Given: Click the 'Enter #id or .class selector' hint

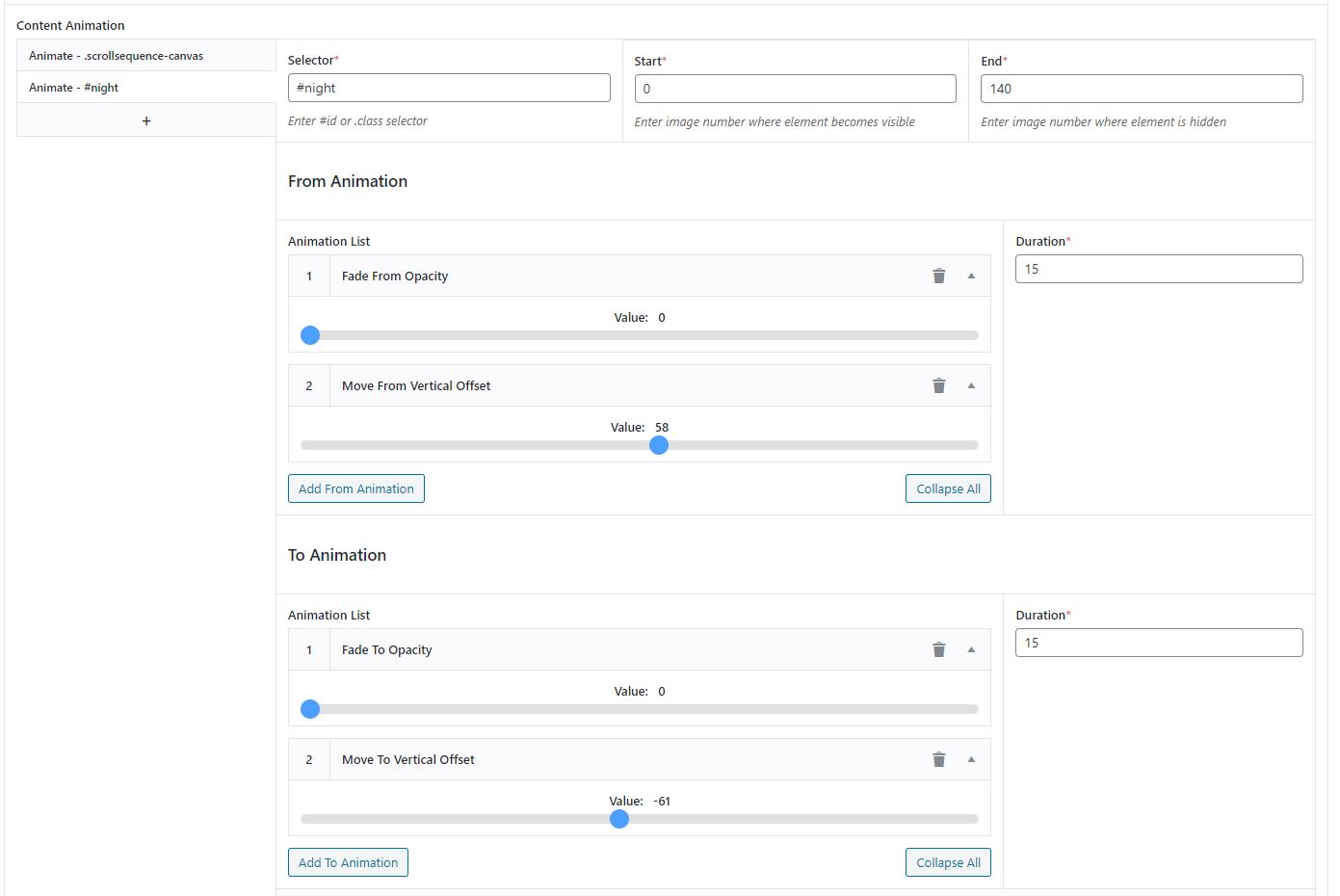Looking at the screenshot, I should click(357, 121).
